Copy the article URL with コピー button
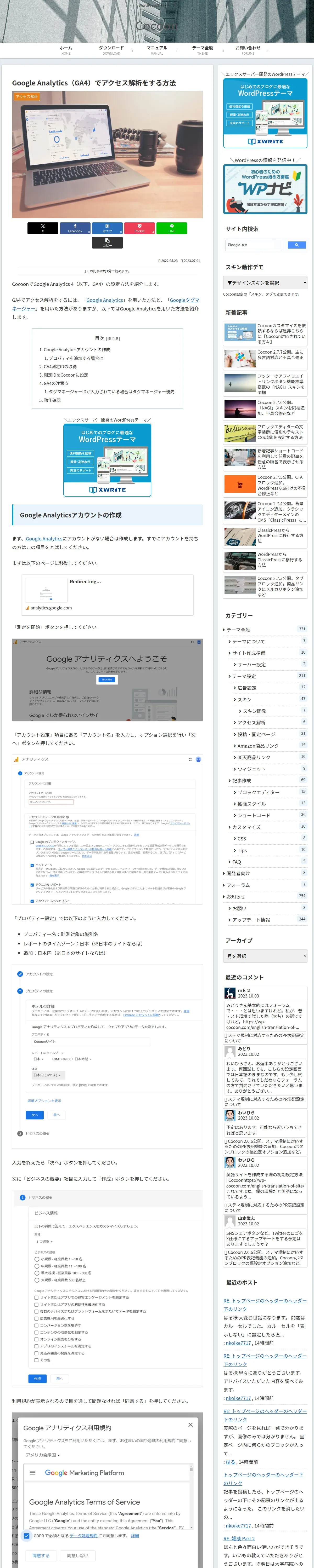 click(x=107, y=243)
